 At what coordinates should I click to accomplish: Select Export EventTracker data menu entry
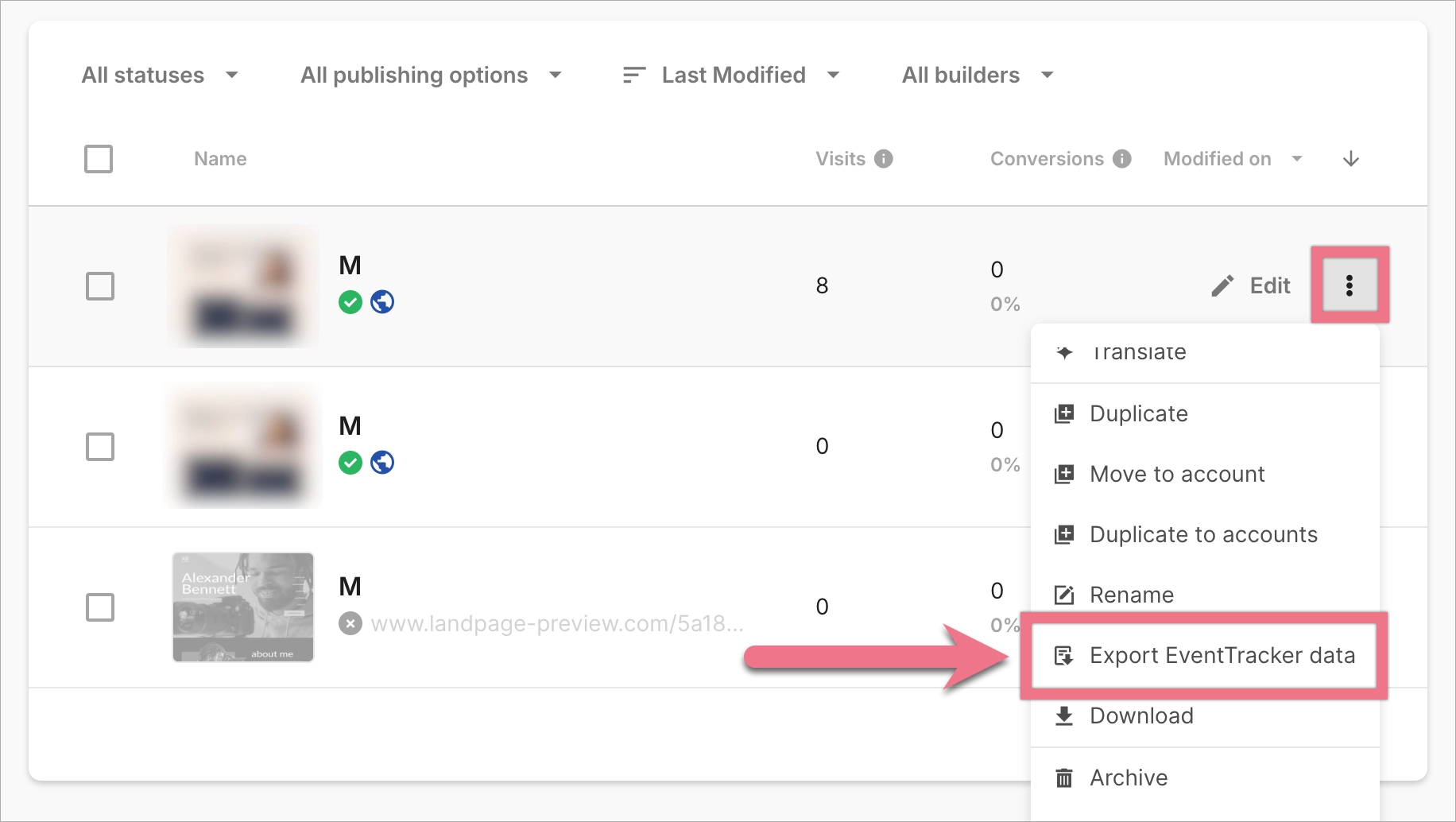(1205, 656)
